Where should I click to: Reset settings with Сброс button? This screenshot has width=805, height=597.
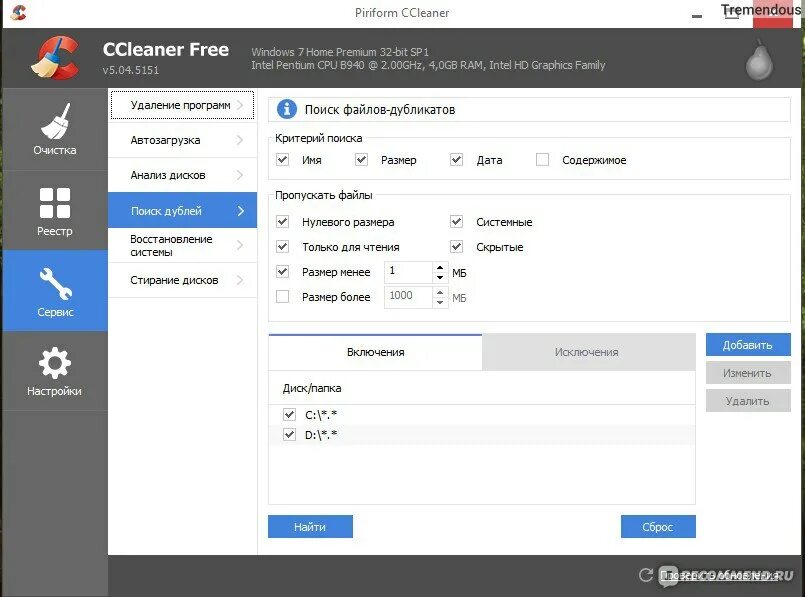(x=658, y=527)
